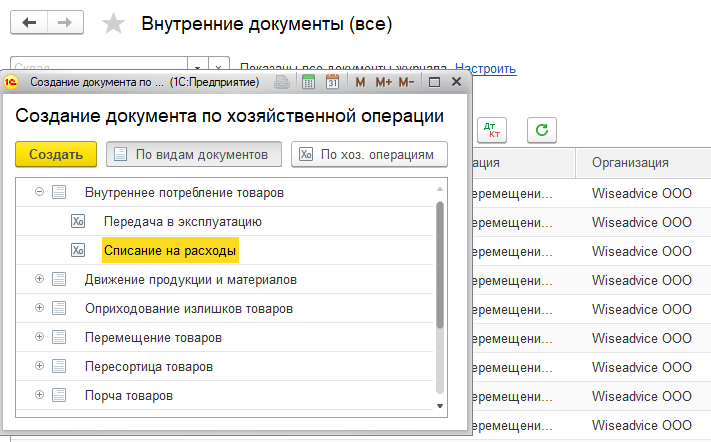This screenshot has width=711, height=442.
Task: Open the calendar icon in dialog title bar
Action: click(x=332, y=82)
